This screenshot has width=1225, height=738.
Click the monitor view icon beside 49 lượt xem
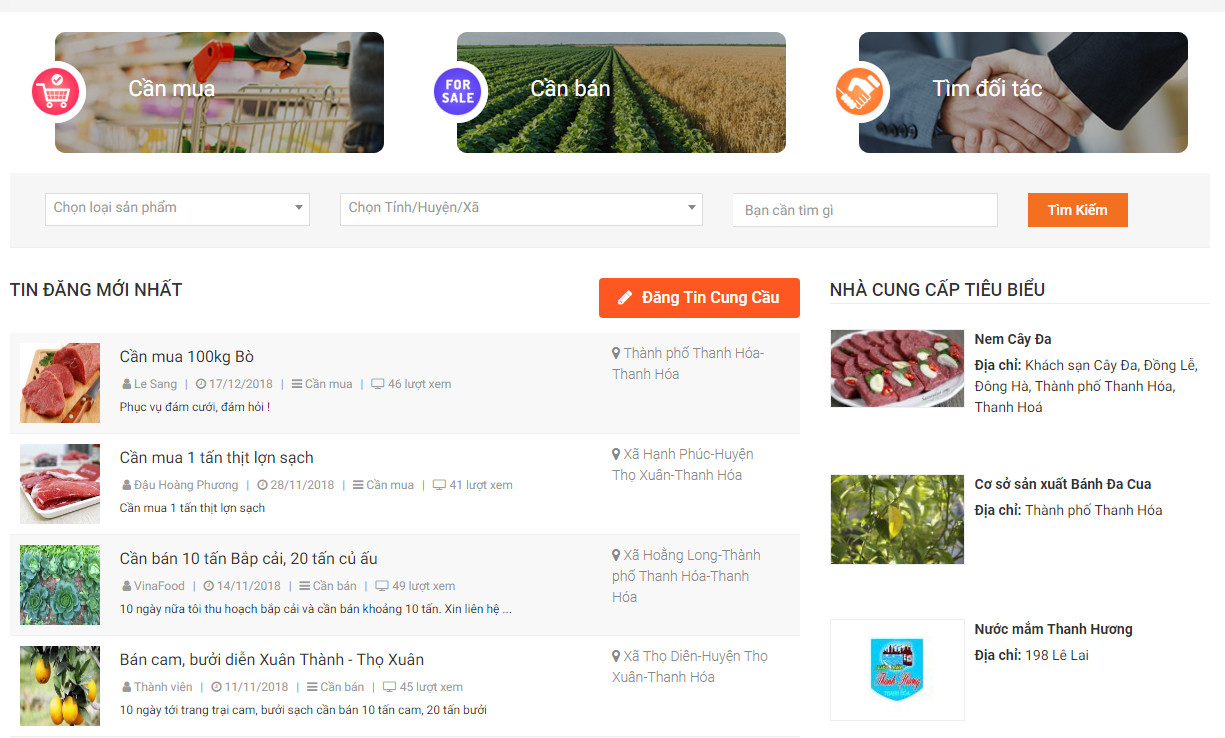[382, 586]
